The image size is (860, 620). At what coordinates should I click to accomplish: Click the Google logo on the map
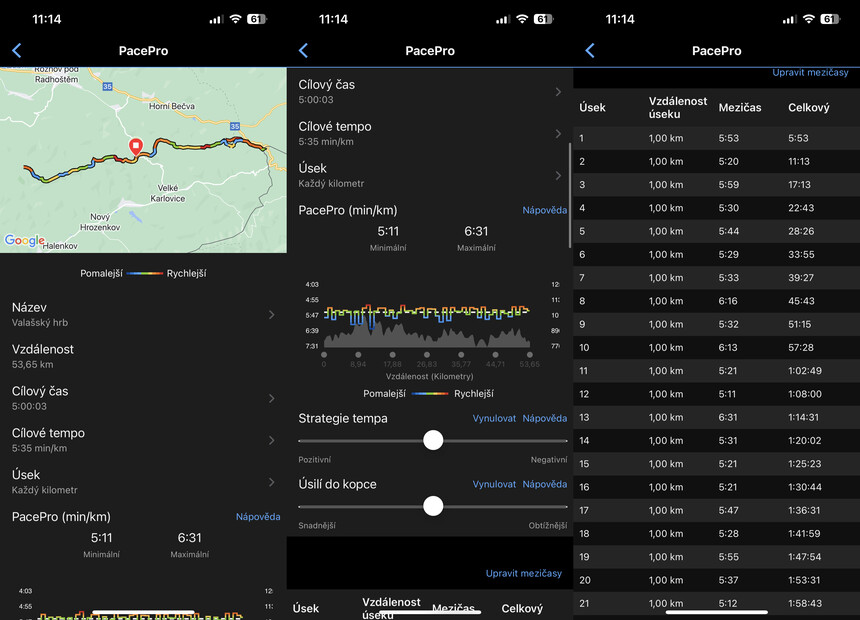25,240
